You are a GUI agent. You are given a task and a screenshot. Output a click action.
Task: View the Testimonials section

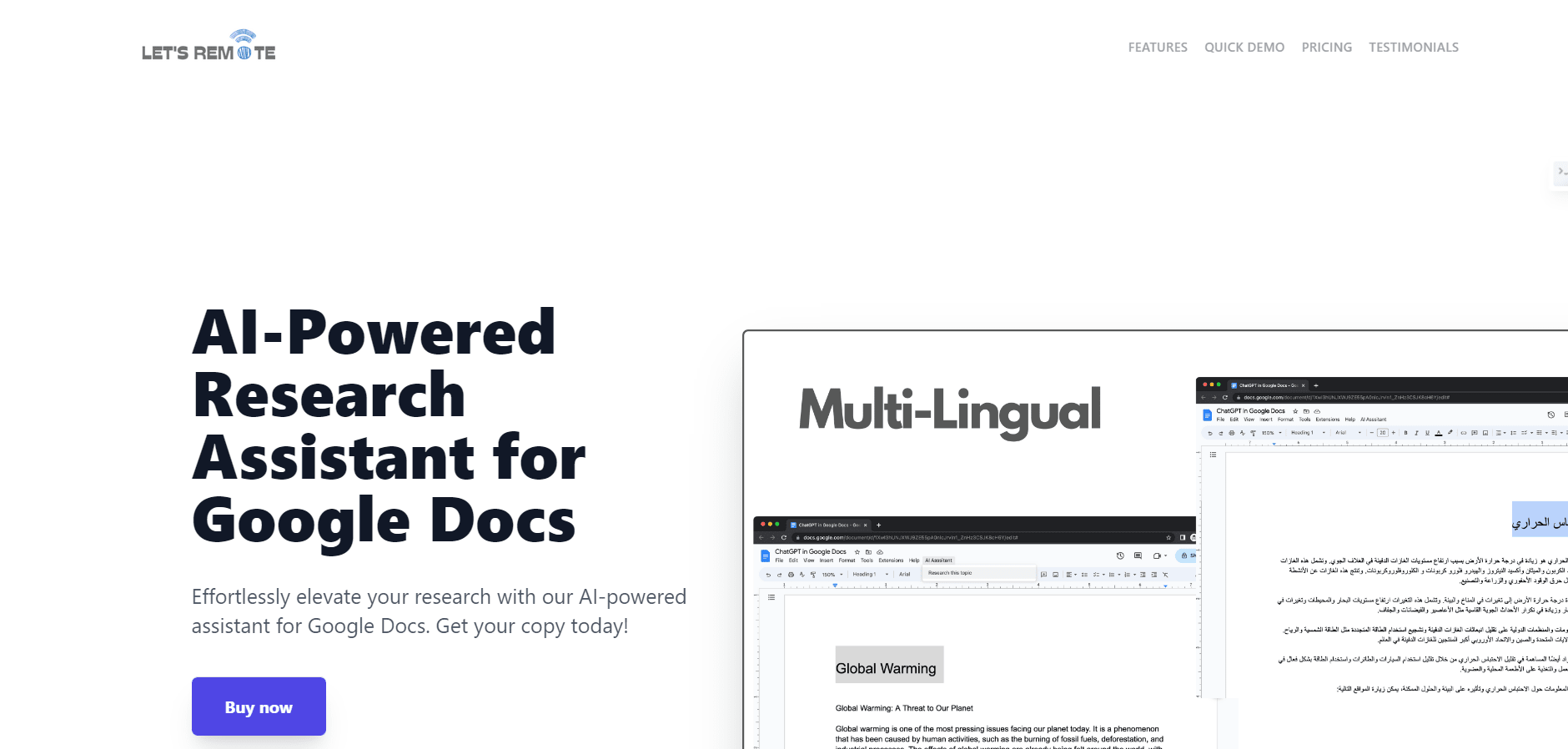click(x=1414, y=48)
